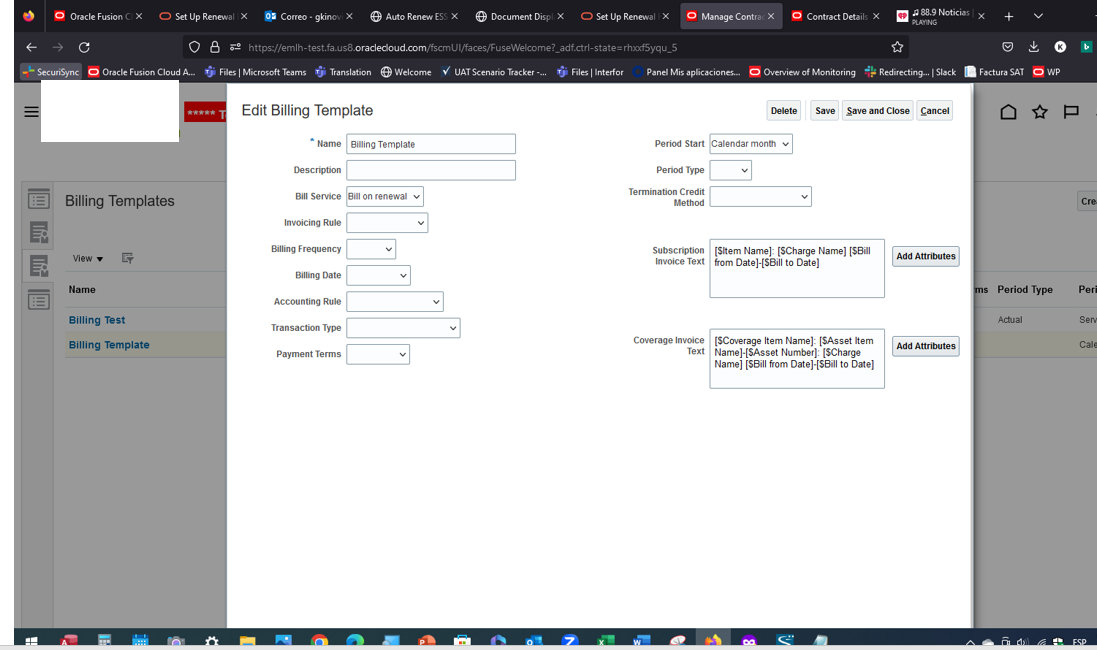
Task: Click Save and Close
Action: click(x=877, y=111)
